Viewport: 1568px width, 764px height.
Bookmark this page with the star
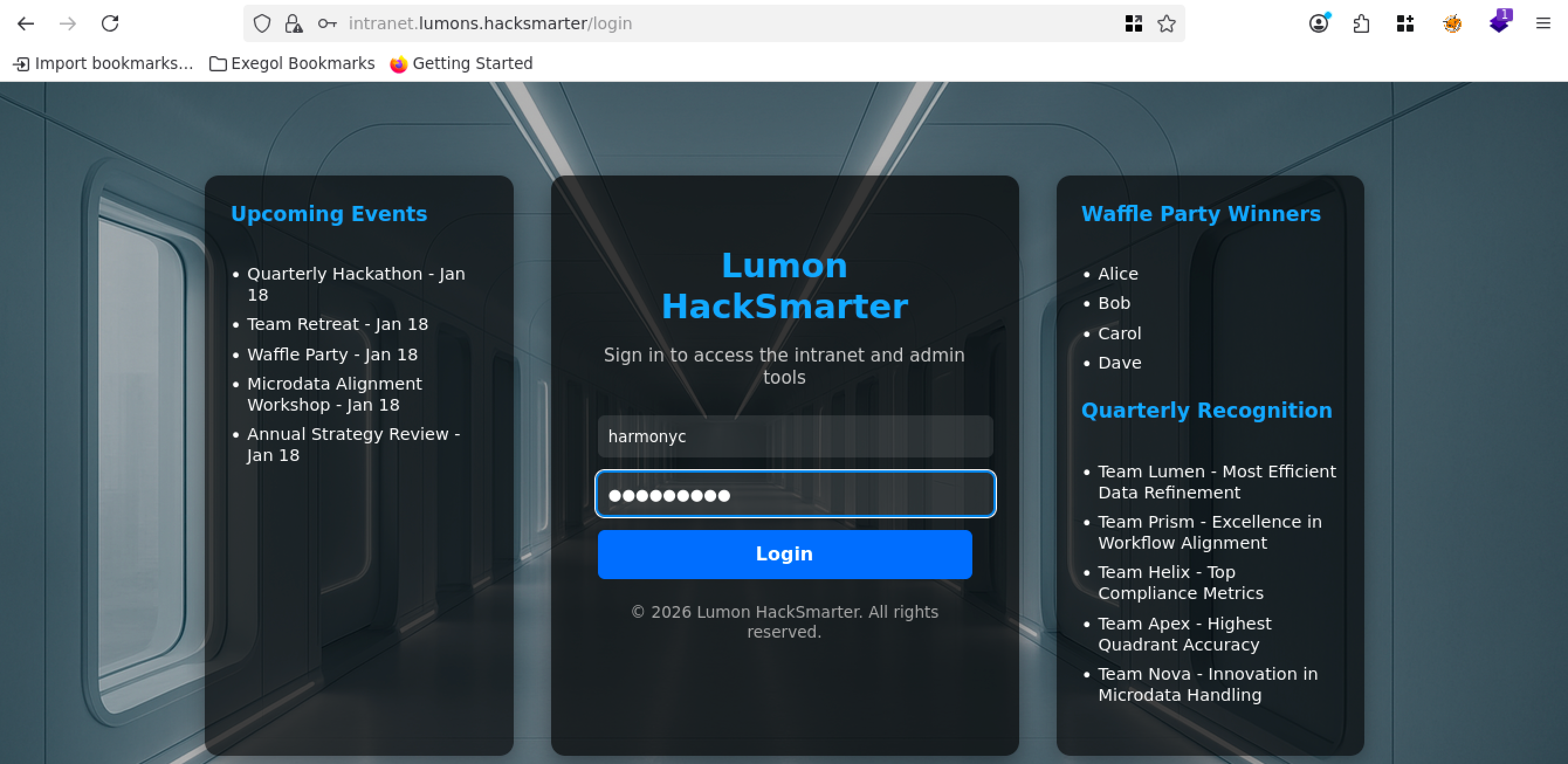coord(1166,24)
